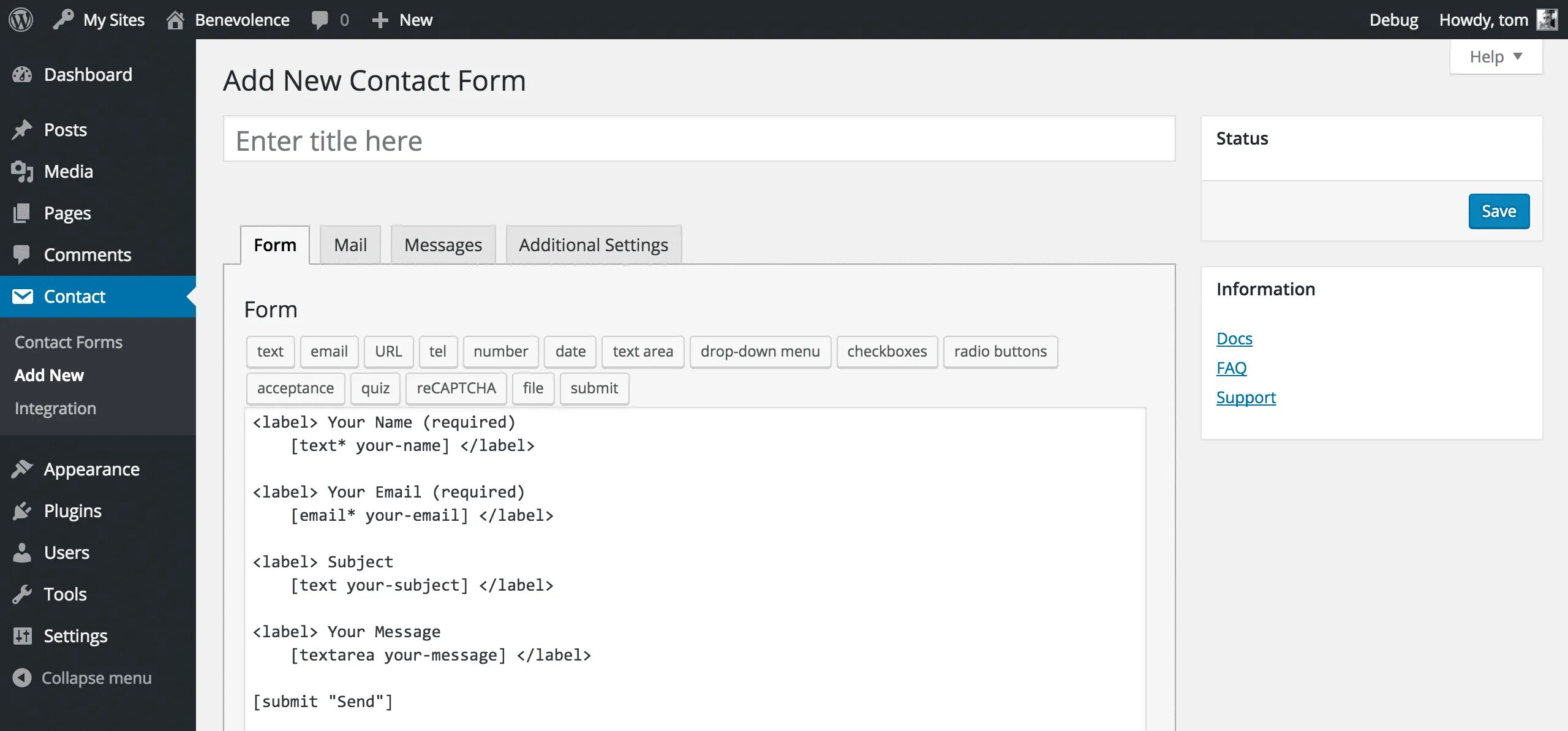This screenshot has width=1568, height=731.
Task: Insert a quiz tag
Action: point(375,388)
